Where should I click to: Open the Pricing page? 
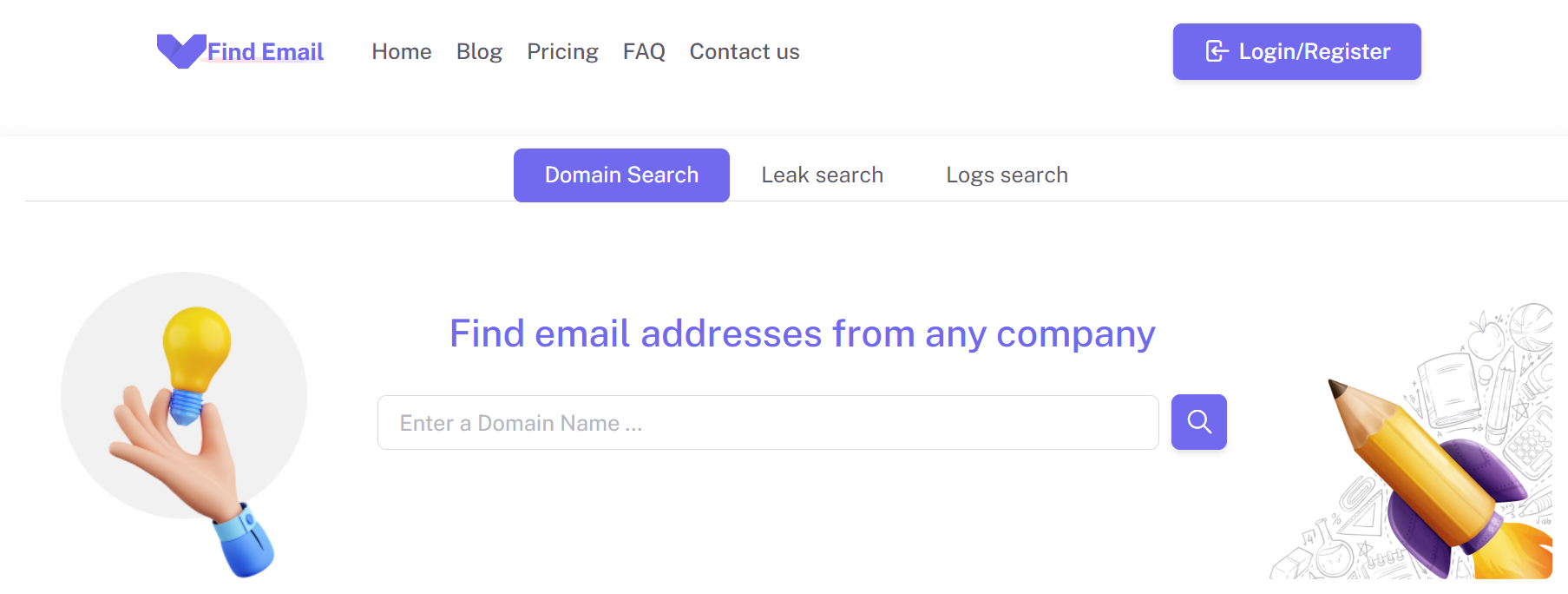[562, 52]
